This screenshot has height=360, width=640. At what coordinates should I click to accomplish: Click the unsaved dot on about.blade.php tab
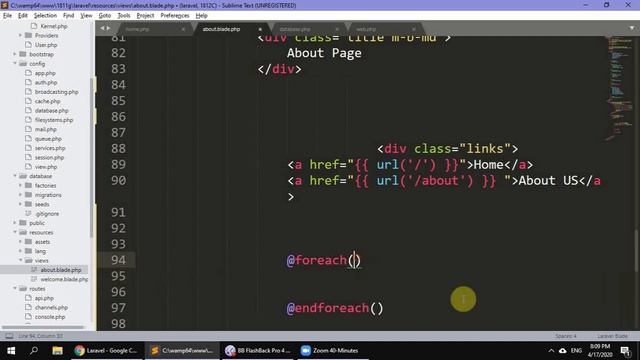(260, 29)
